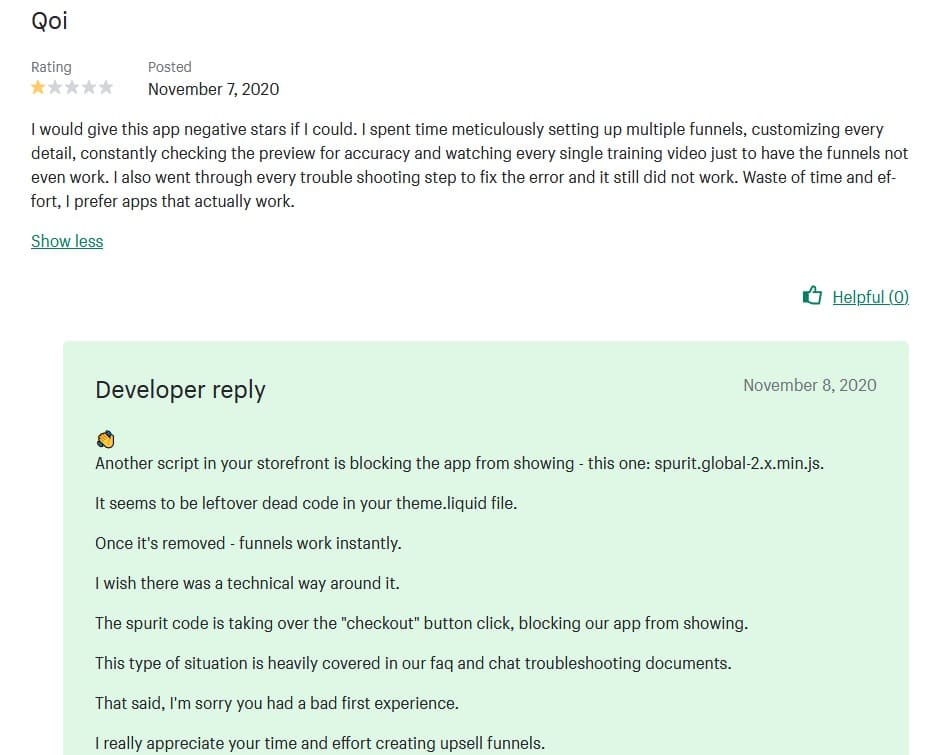Click the reply date November 8, 2020
Image resolution: width=932 pixels, height=755 pixels.
809,385
